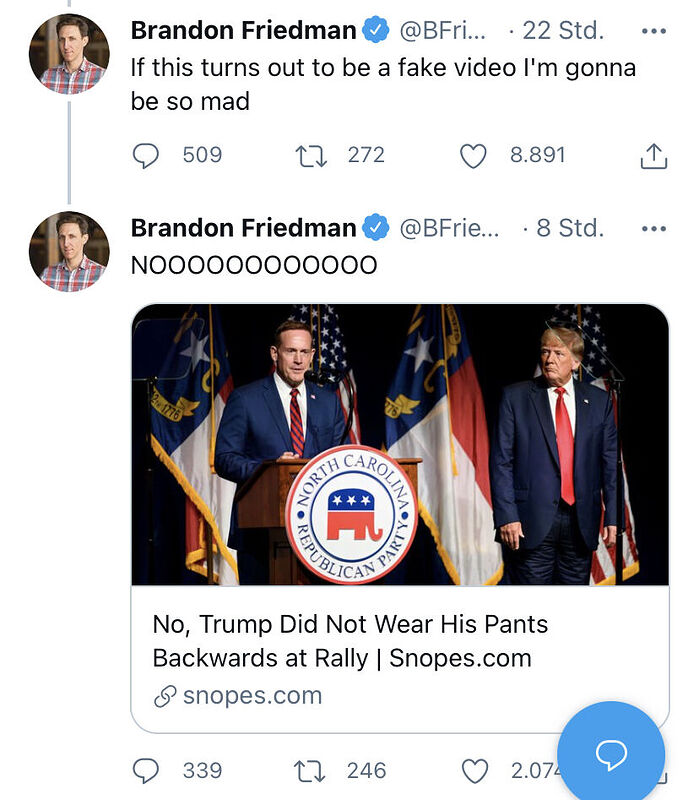Like the NOOOOOOOOOOOO tweet
Viewport: 699px width, 800px height.
click(x=473, y=770)
